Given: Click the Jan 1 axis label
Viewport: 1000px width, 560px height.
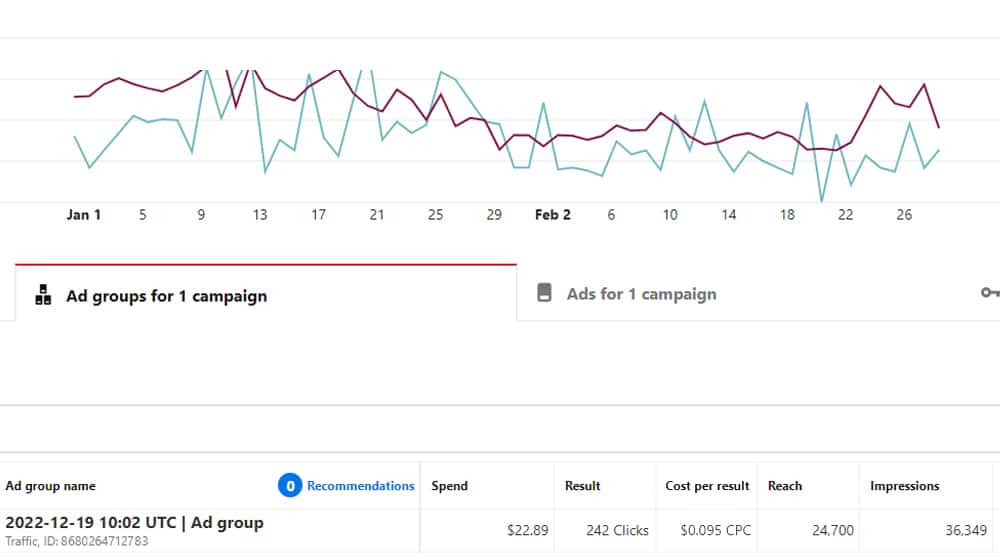Looking at the screenshot, I should [84, 215].
